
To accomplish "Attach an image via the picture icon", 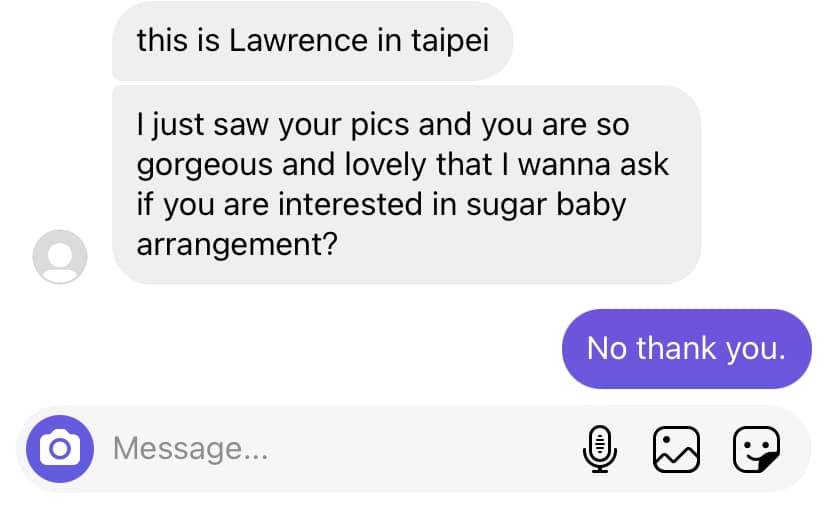I will 677,448.
